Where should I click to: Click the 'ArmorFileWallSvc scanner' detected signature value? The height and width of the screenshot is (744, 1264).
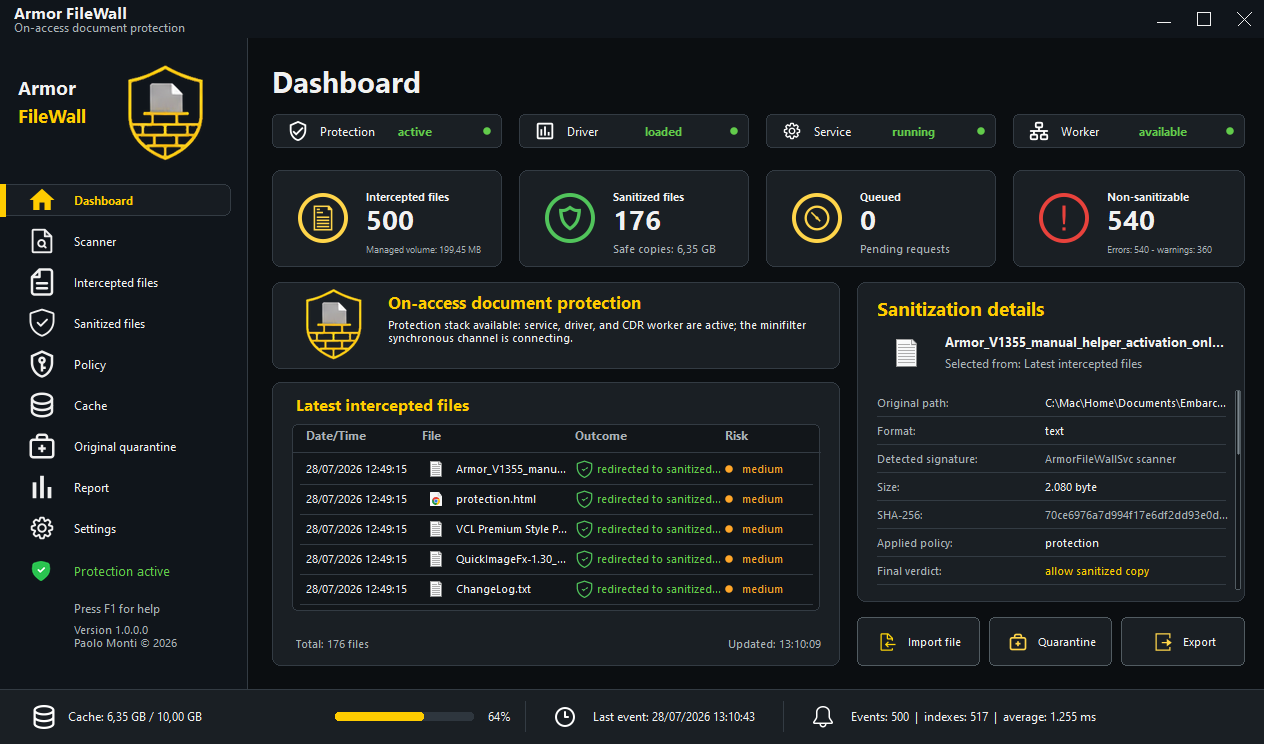click(1110, 459)
